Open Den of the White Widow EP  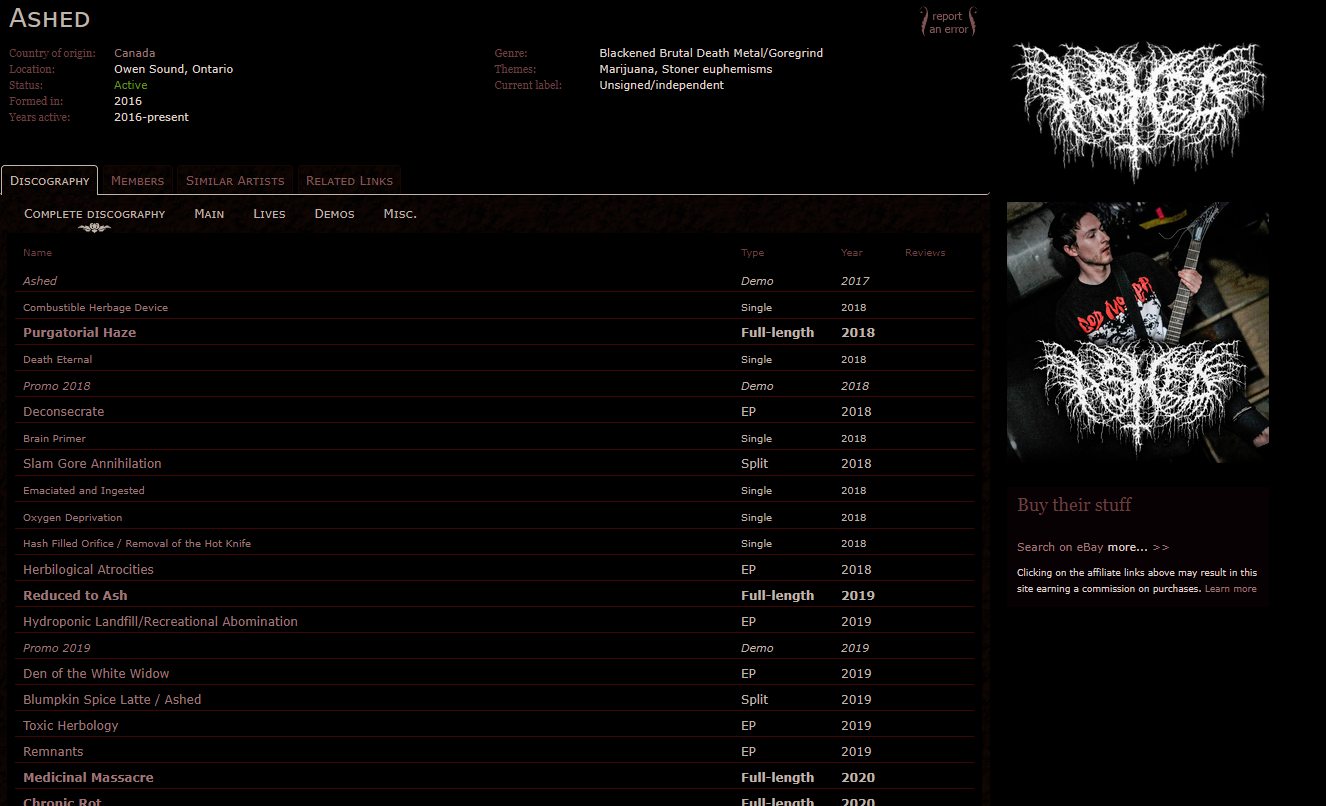tap(96, 674)
